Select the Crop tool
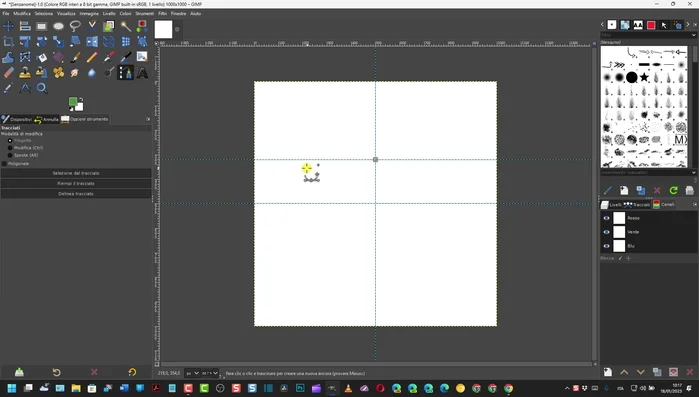The height and width of the screenshot is (397, 699). tap(8, 42)
